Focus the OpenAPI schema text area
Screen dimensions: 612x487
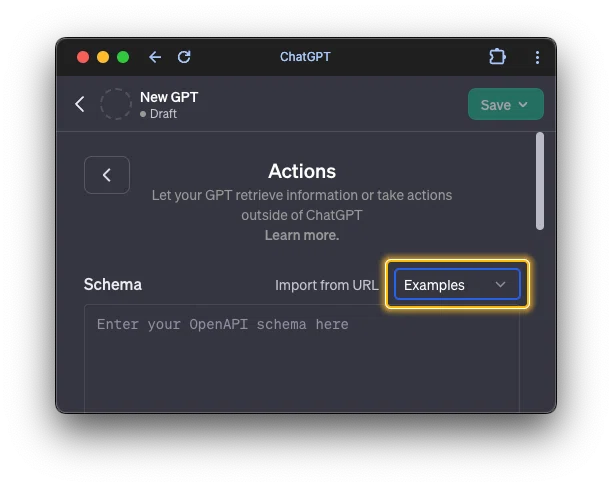pos(302,358)
